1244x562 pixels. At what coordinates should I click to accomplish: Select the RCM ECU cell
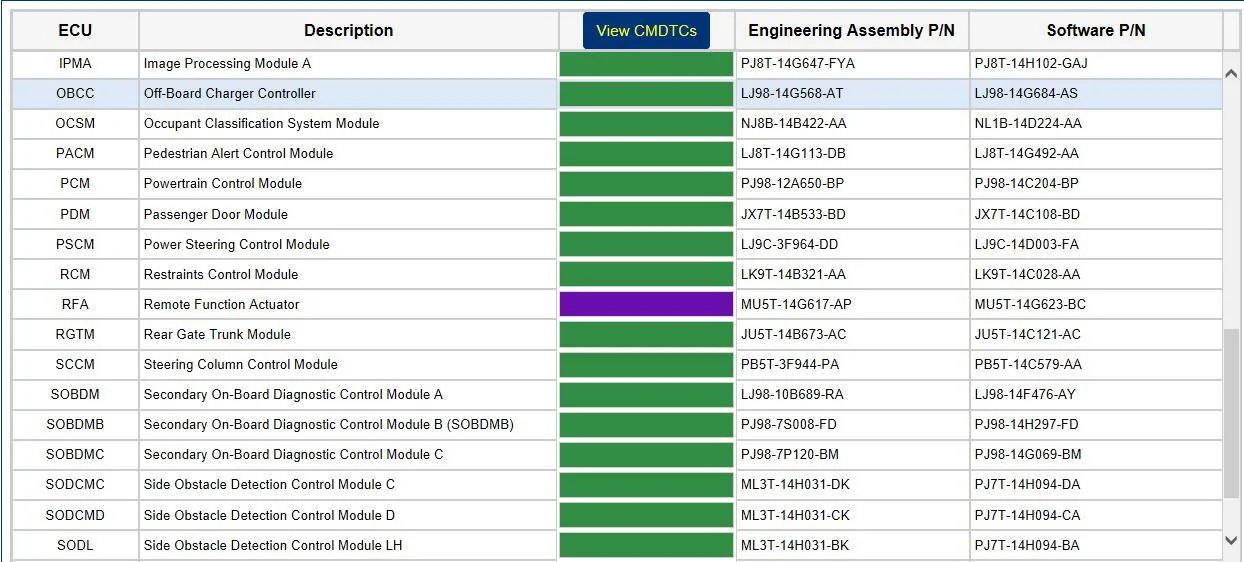click(75, 274)
